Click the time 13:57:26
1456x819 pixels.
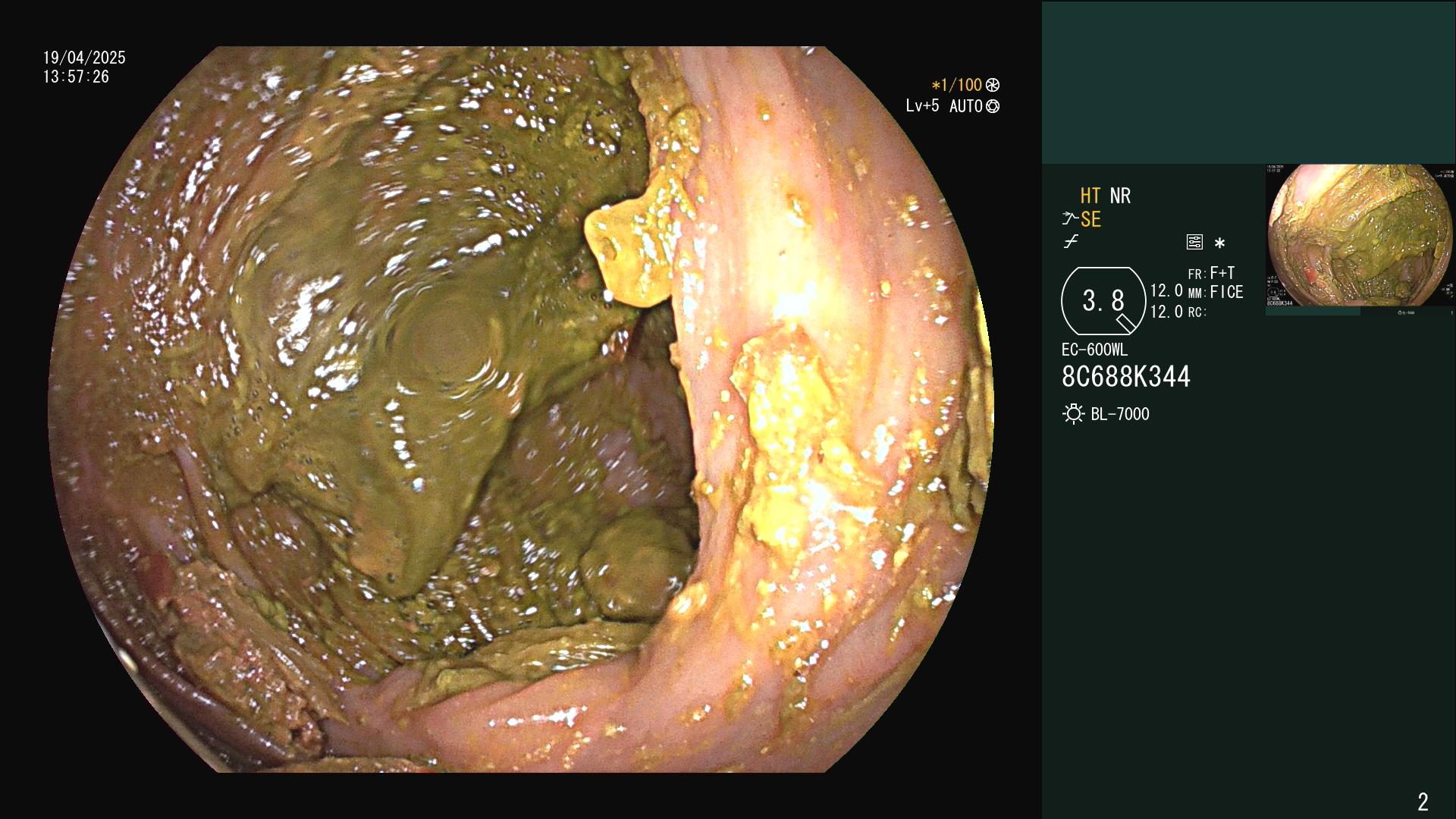click(x=76, y=77)
